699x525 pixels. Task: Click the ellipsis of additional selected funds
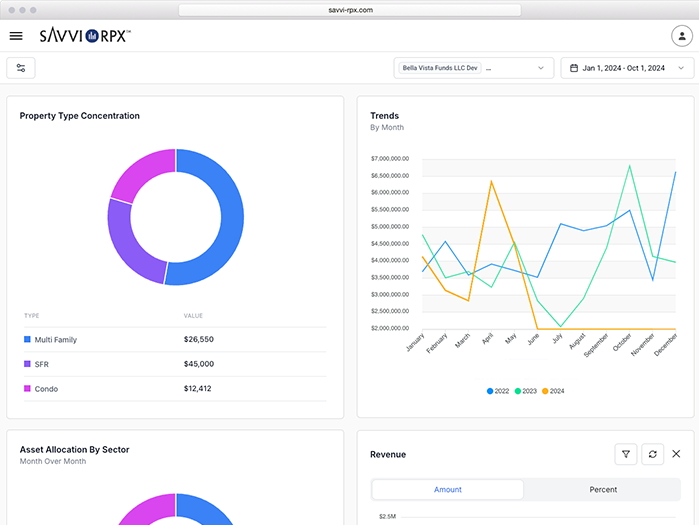coord(489,69)
